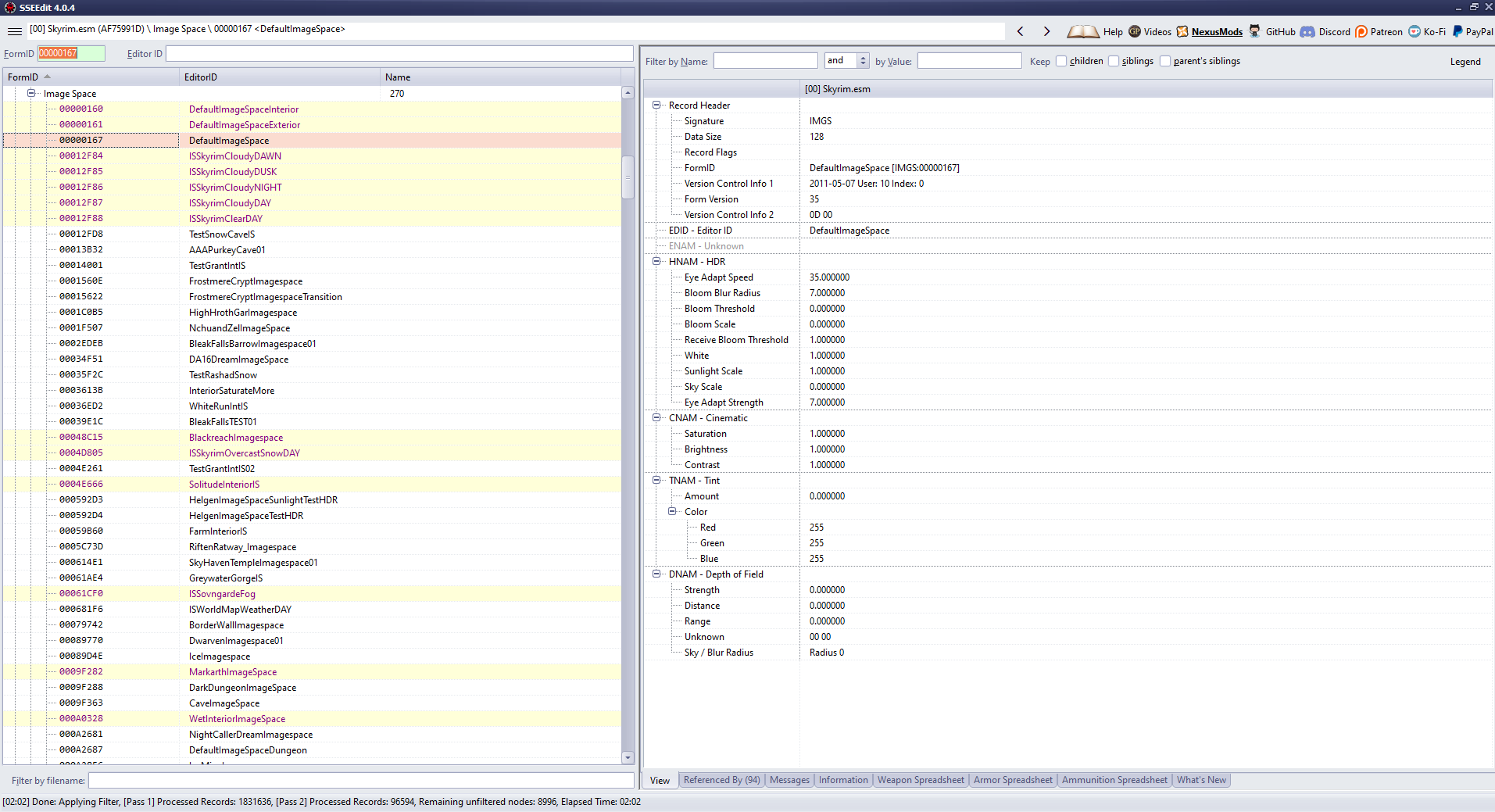
Task: Open the Referenced By (94) tab
Action: (721, 780)
